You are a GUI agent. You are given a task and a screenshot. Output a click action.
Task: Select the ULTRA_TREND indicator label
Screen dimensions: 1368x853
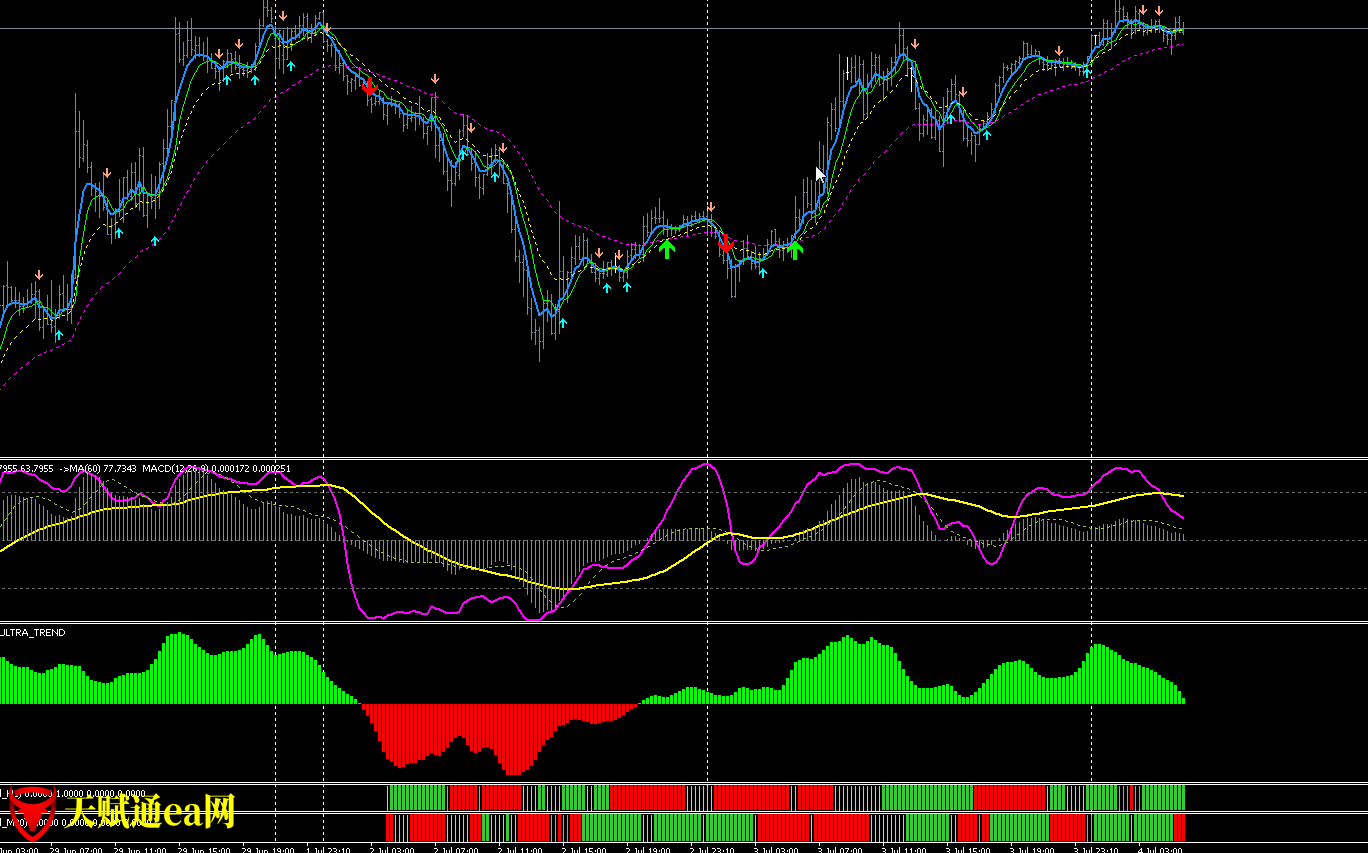pos(33,633)
